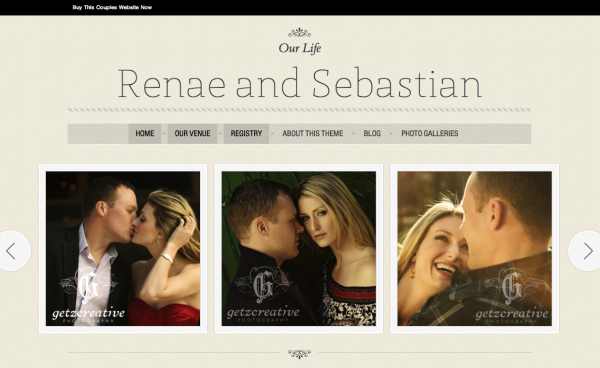Click the Our Life tagline text
600x368 pixels.
click(x=300, y=48)
